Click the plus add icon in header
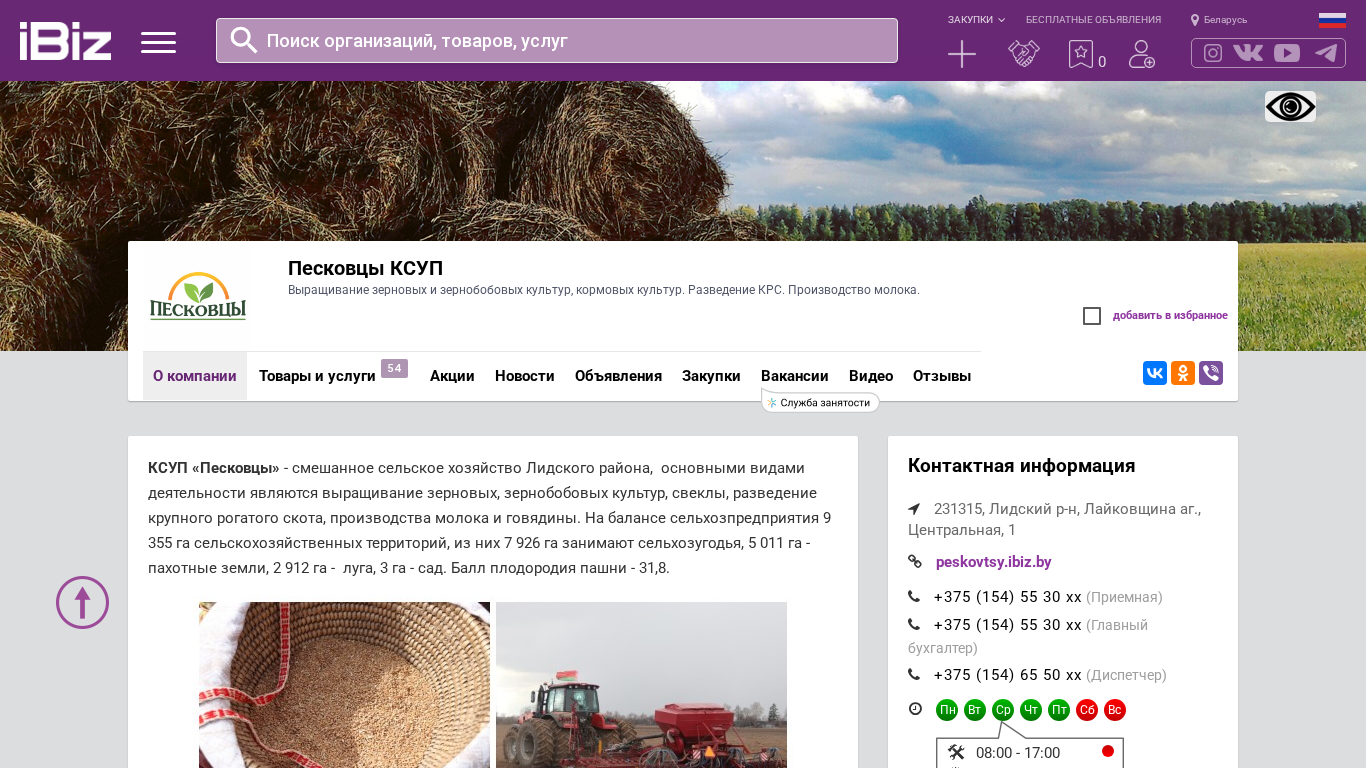Image resolution: width=1366 pixels, height=768 pixels. tap(961, 54)
